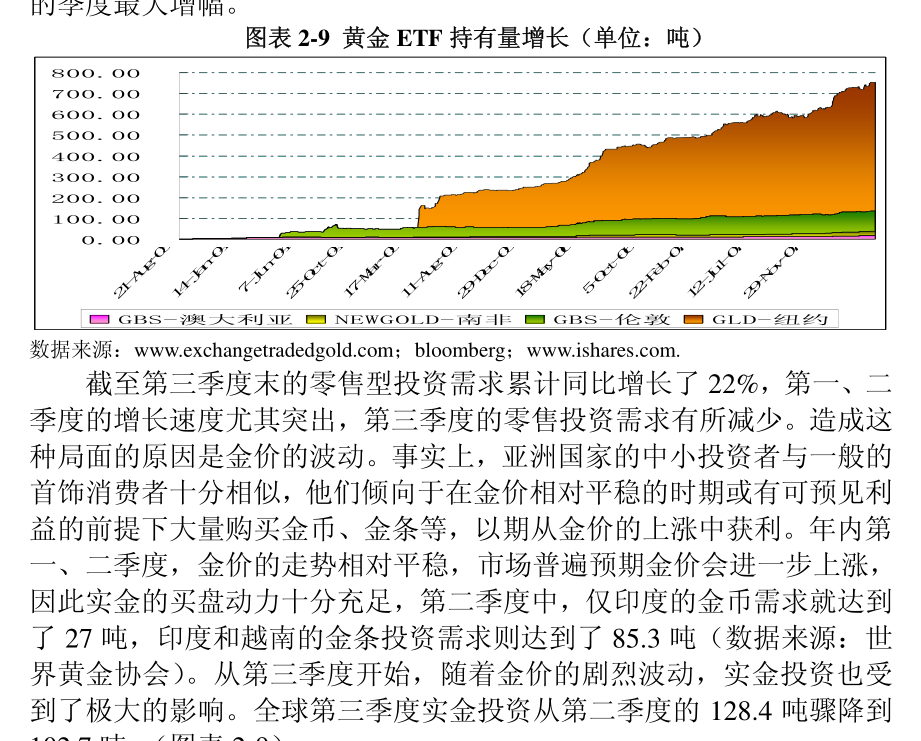Click the 300.00 y-axis label

(95, 178)
